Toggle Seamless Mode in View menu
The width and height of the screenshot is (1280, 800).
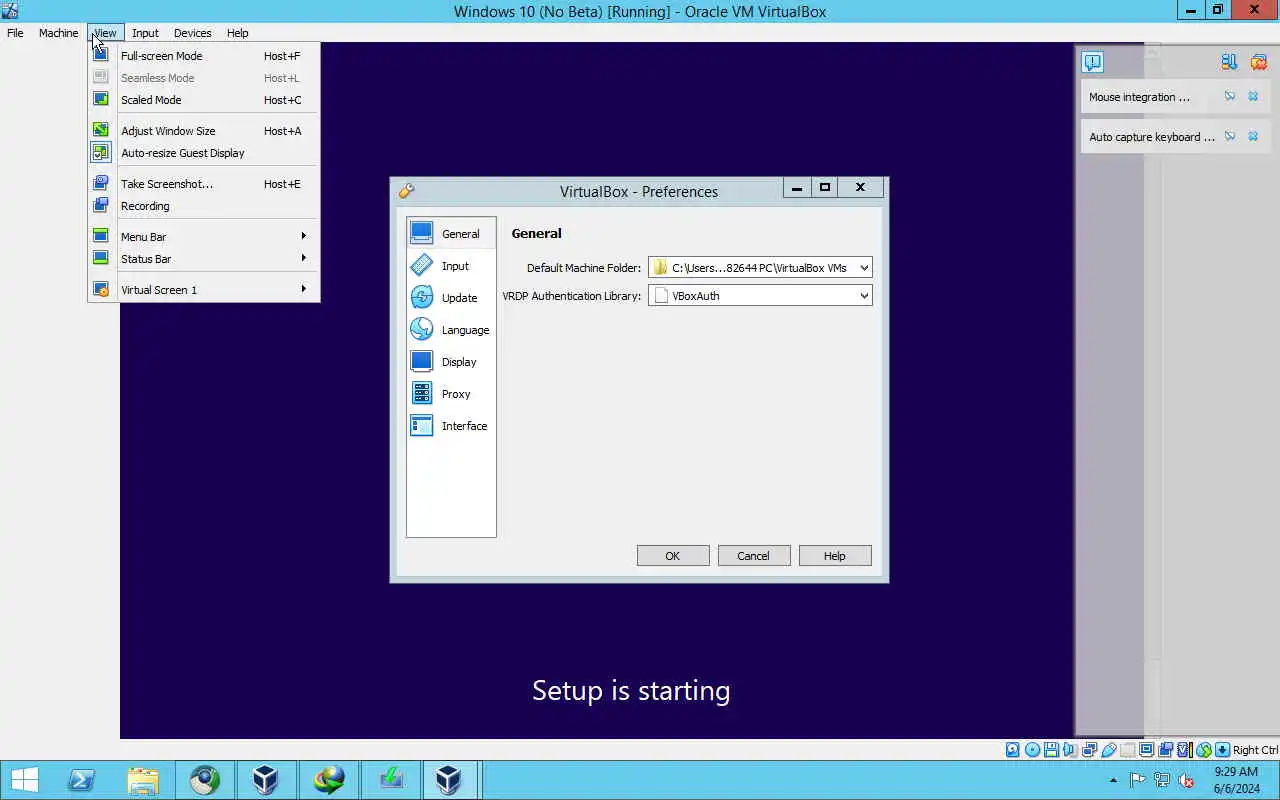204,78
